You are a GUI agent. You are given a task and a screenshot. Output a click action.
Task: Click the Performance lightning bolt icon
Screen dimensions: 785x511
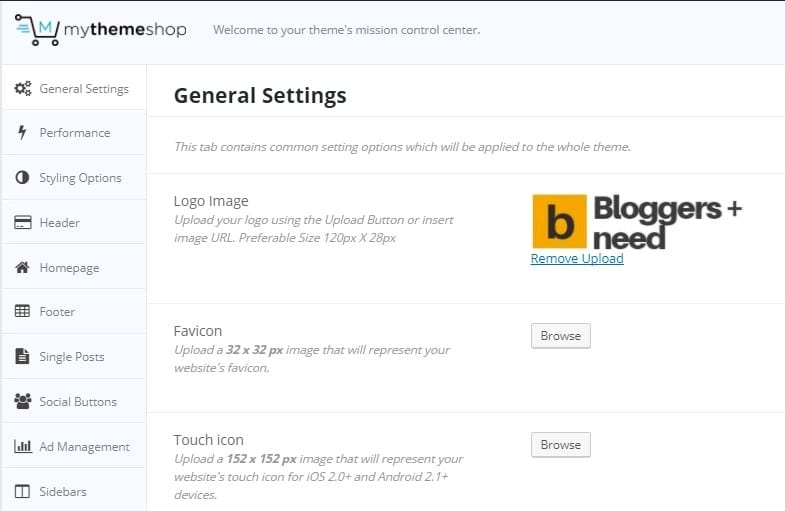point(22,132)
